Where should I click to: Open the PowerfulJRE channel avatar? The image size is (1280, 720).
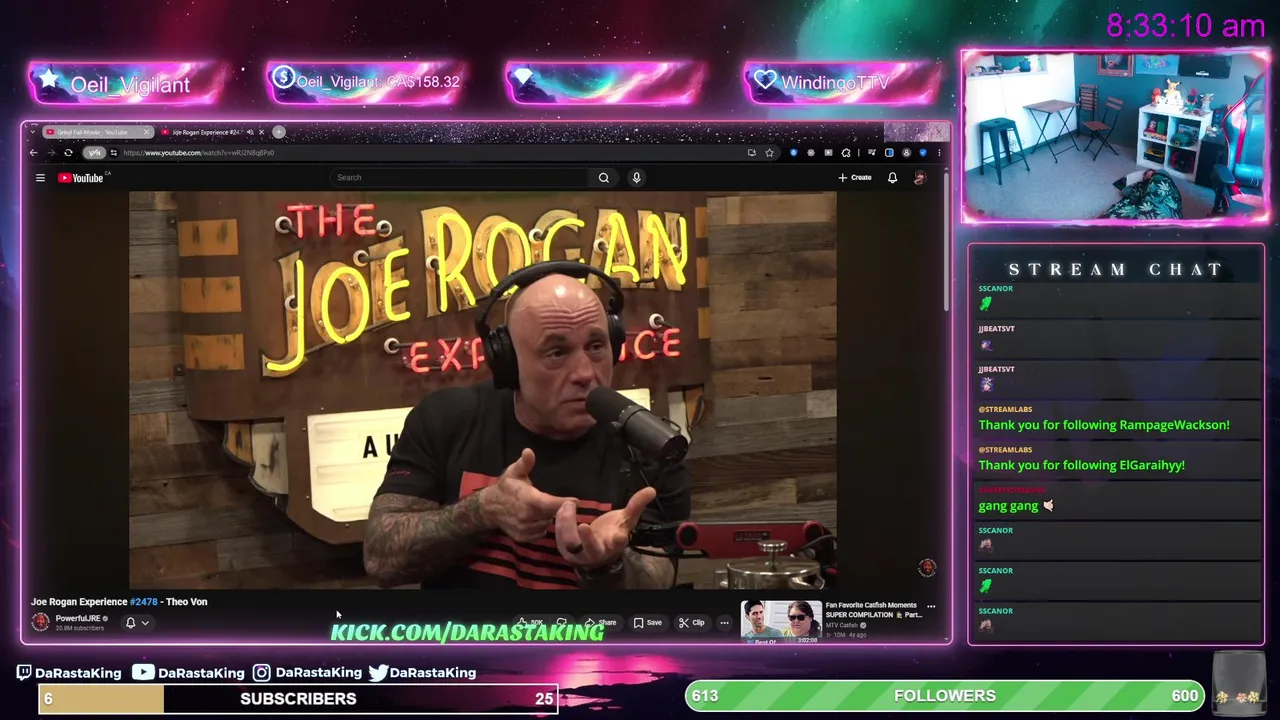[x=41, y=622]
